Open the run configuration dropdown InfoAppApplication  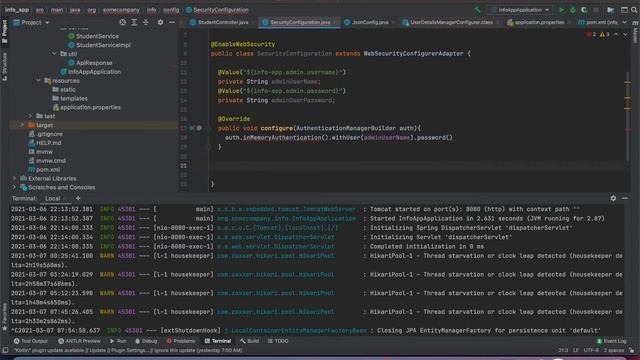coord(520,10)
